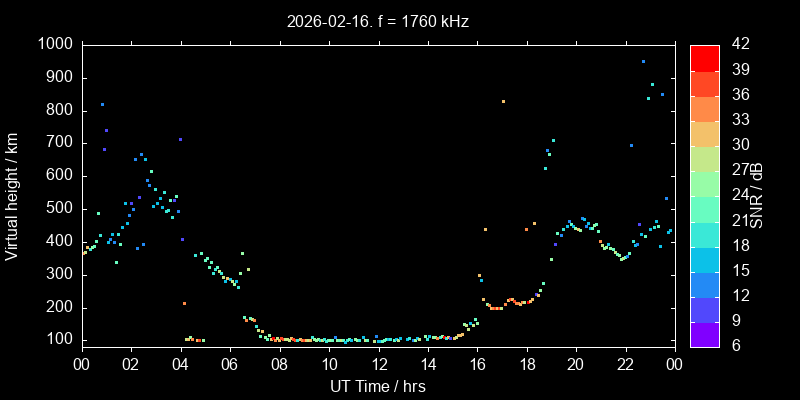Click the 'Virtual height / km' axis label
This screenshot has width=800, height=400.
(13, 196)
